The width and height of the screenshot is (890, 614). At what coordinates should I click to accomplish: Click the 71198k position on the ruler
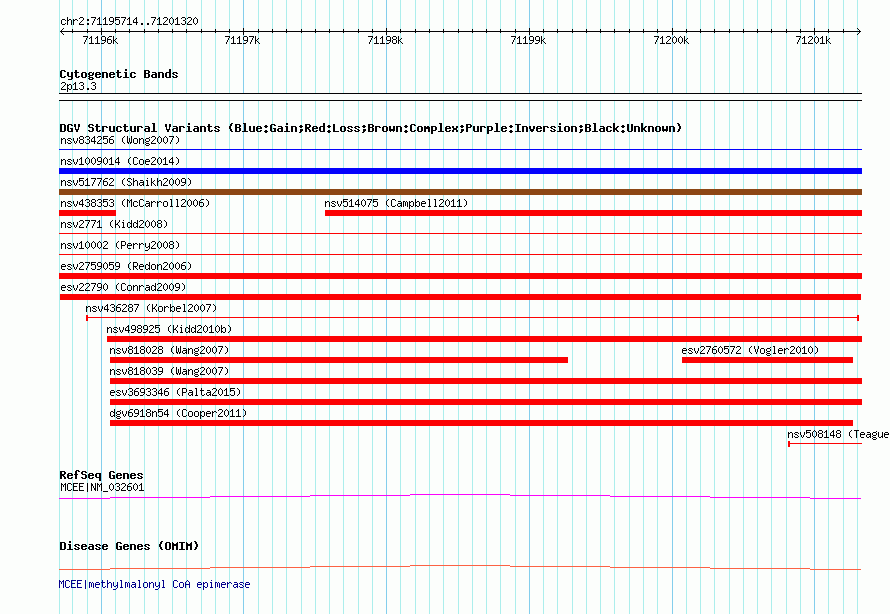coord(385,40)
